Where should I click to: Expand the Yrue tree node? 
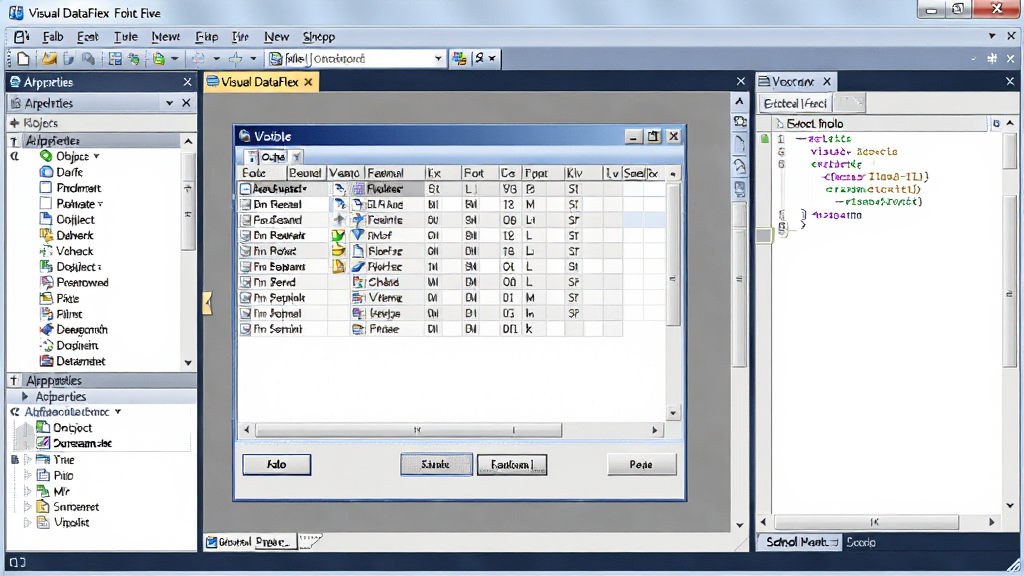click(x=28, y=460)
